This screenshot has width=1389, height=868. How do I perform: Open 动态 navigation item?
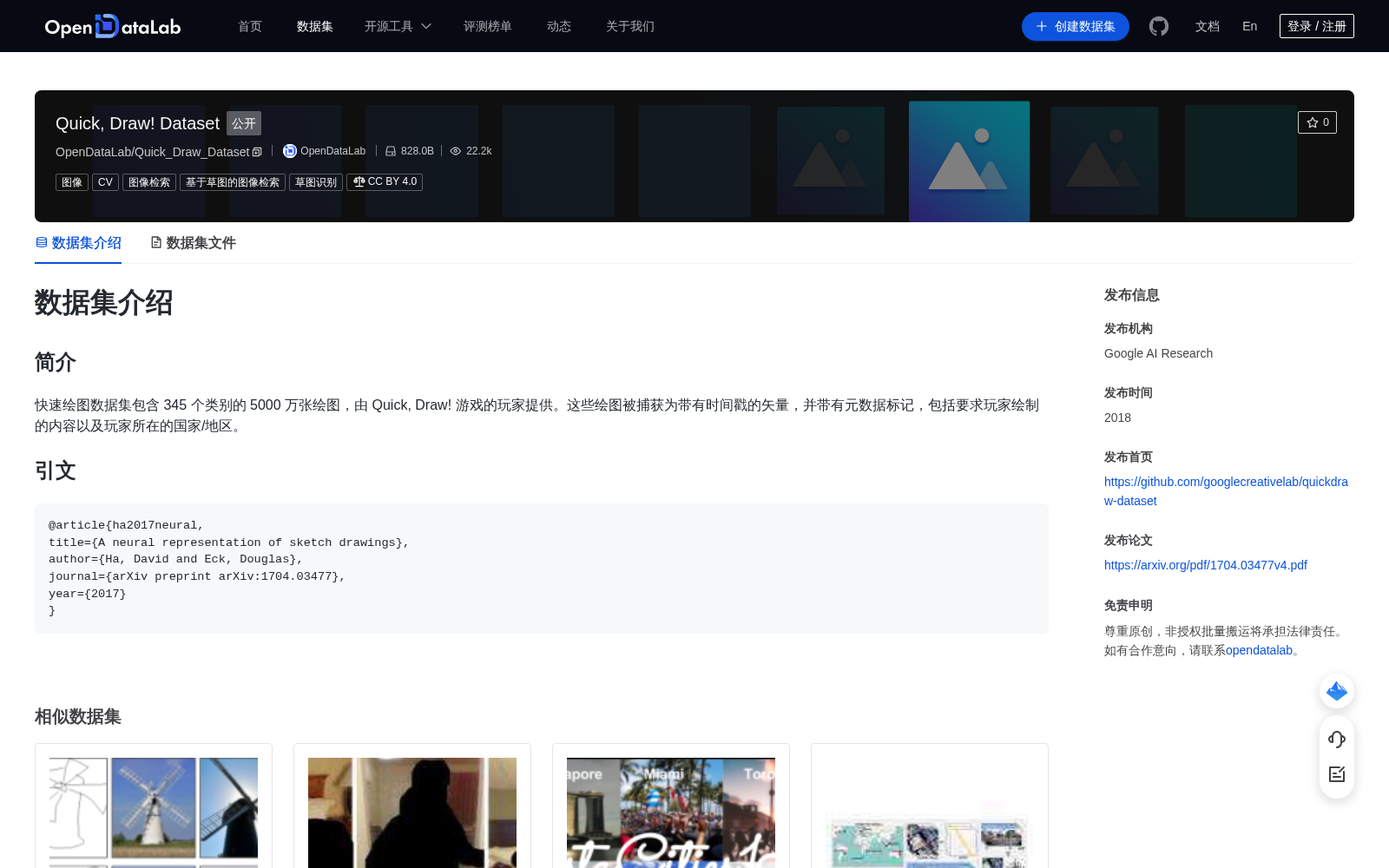(x=559, y=26)
